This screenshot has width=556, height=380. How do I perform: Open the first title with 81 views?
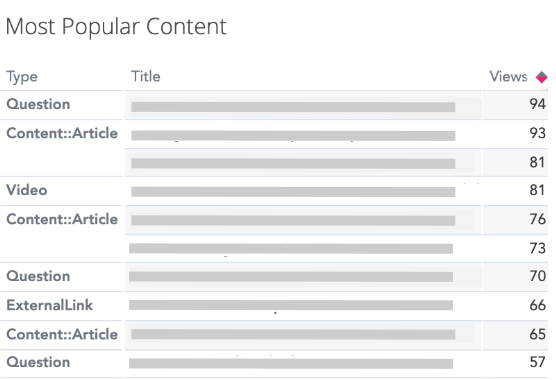(293, 163)
